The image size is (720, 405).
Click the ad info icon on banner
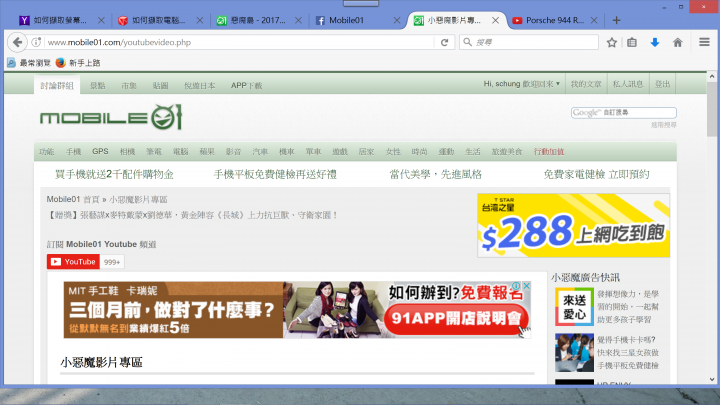(x=517, y=286)
